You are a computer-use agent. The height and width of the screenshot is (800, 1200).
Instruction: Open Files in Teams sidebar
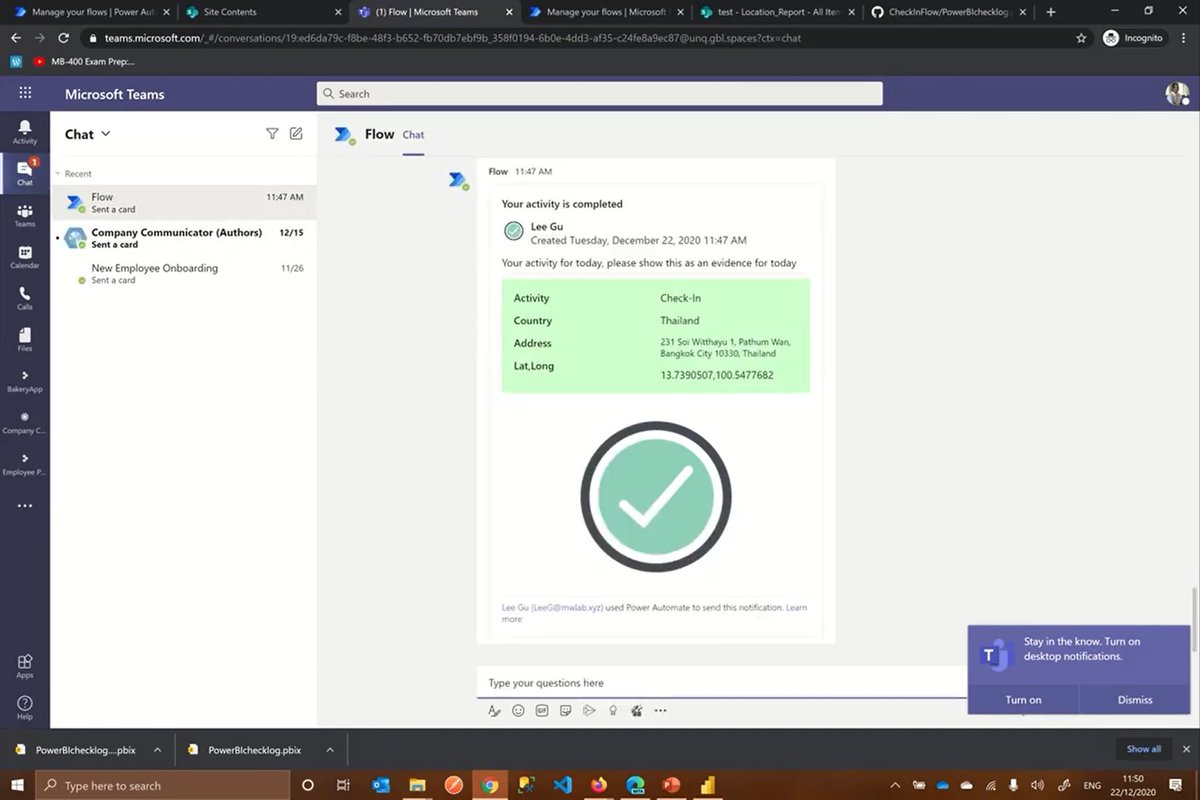tap(25, 339)
